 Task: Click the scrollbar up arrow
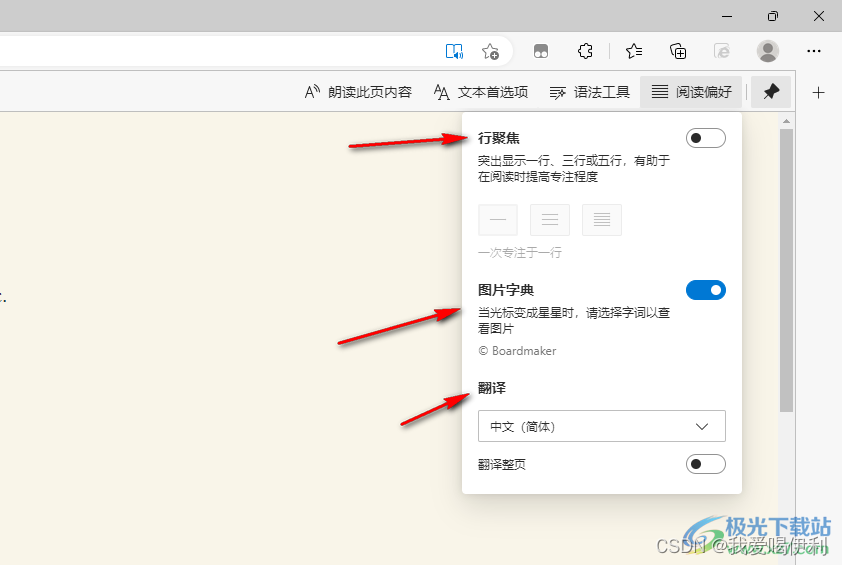click(x=786, y=121)
